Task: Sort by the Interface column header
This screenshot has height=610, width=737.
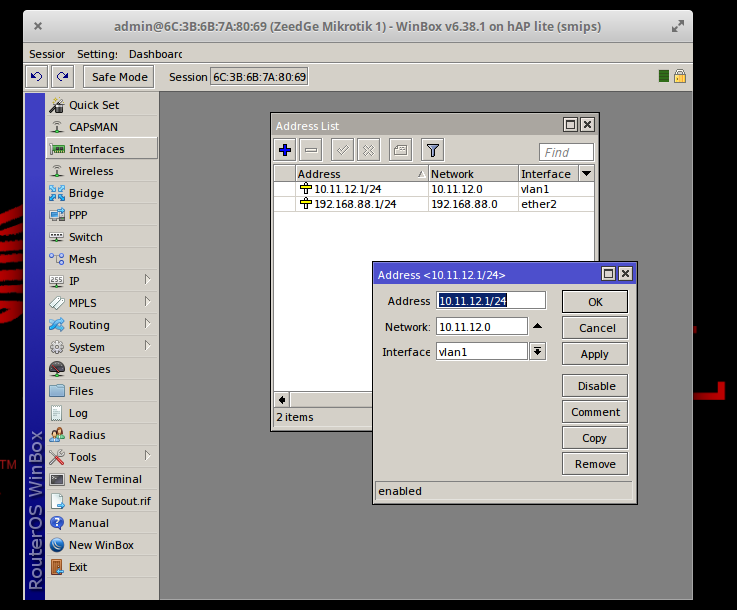Action: 549,174
